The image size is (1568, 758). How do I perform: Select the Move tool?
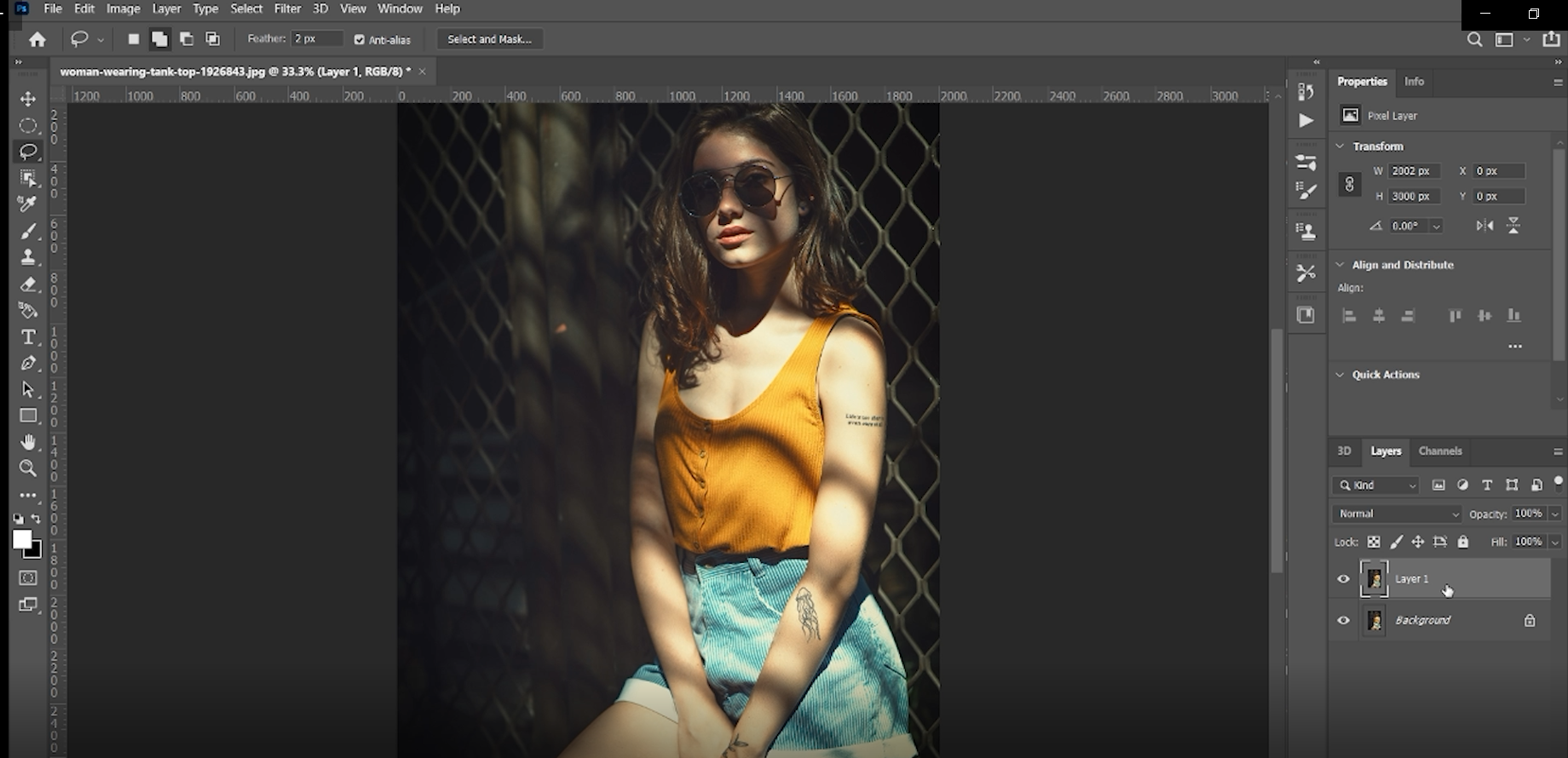28,99
